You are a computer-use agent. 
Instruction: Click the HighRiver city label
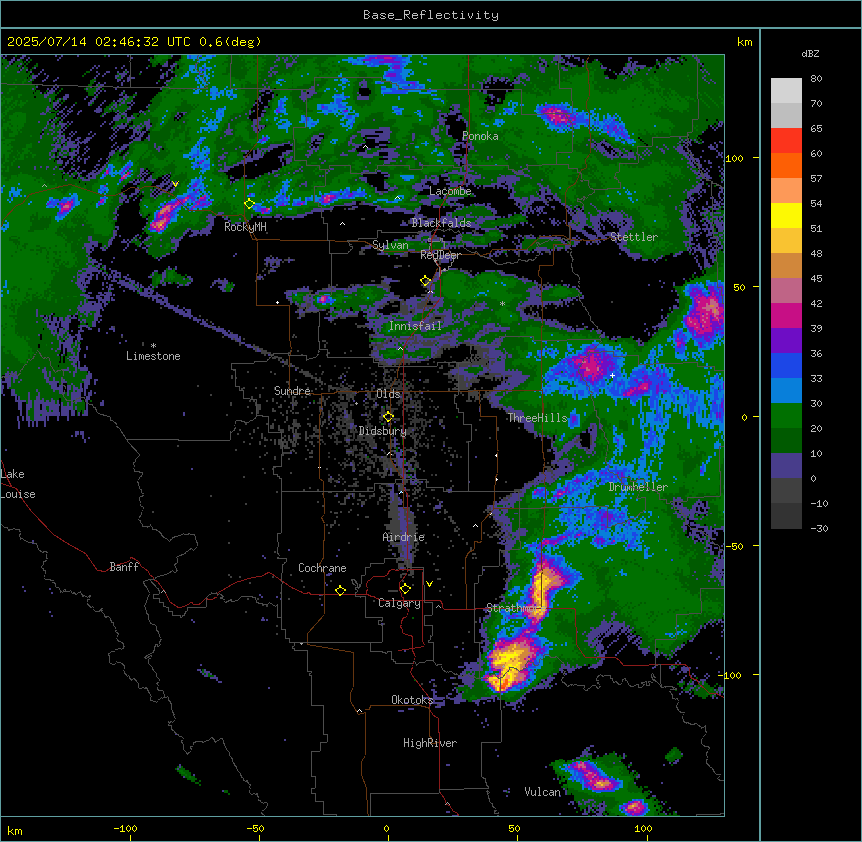[430, 743]
